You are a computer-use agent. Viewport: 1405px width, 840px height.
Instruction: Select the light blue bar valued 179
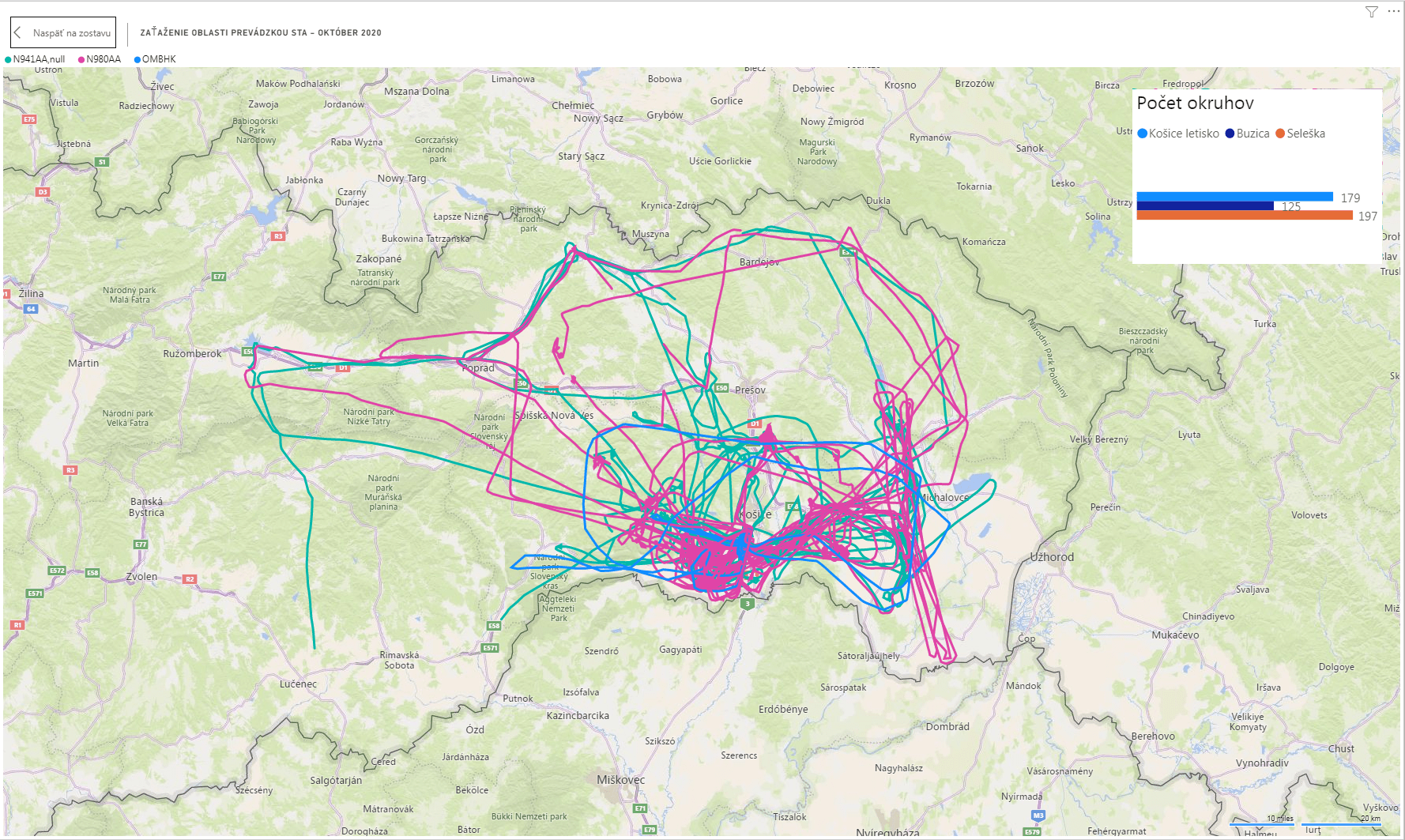[x=1234, y=197]
